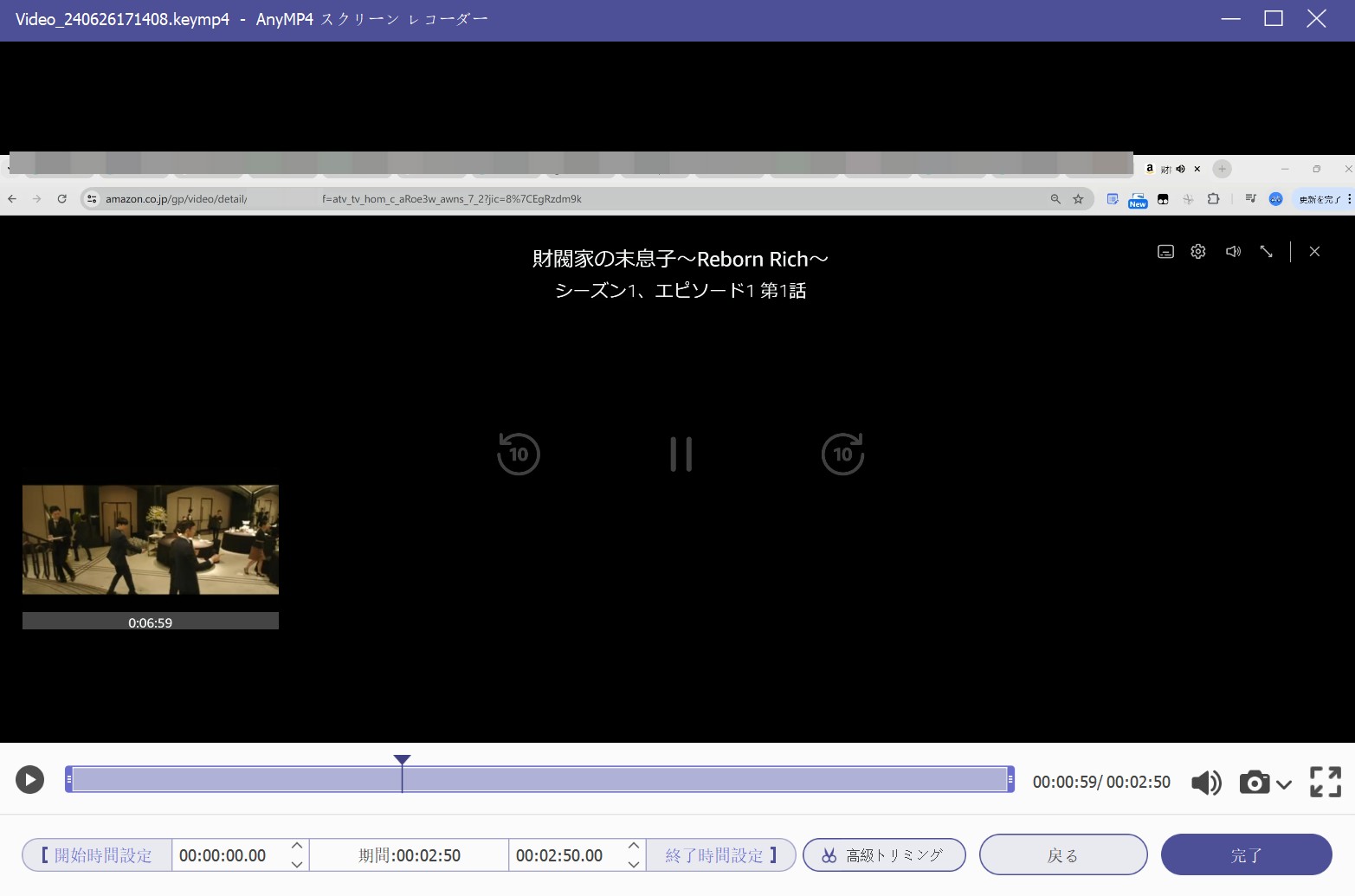Click the 完了 done button
1355x896 pixels.
[1246, 855]
